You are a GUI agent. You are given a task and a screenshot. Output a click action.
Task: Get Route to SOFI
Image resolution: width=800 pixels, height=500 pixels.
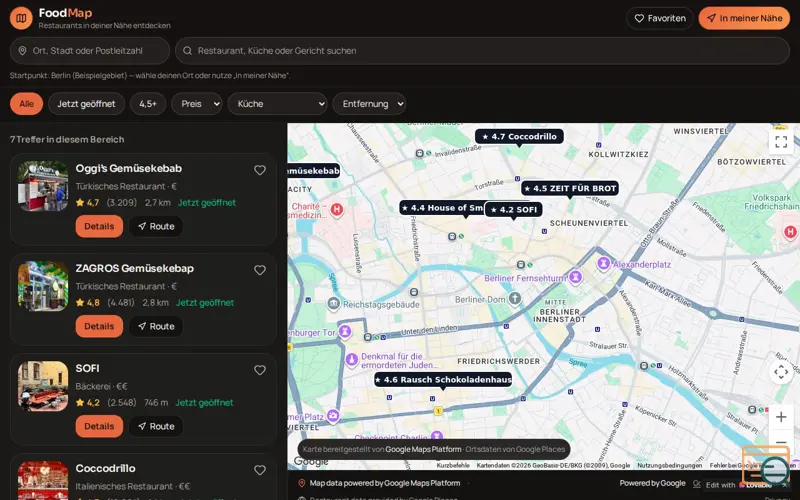coord(156,426)
